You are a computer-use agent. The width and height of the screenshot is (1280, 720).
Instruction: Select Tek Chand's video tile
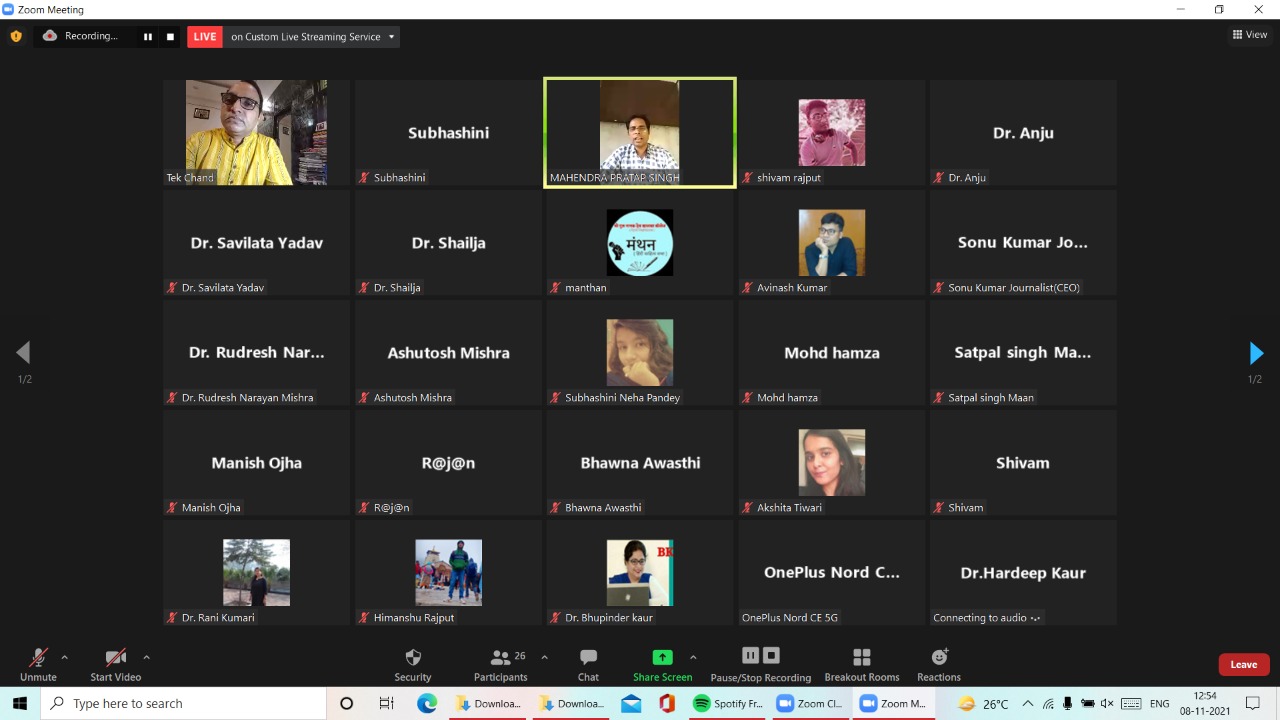tap(256, 133)
